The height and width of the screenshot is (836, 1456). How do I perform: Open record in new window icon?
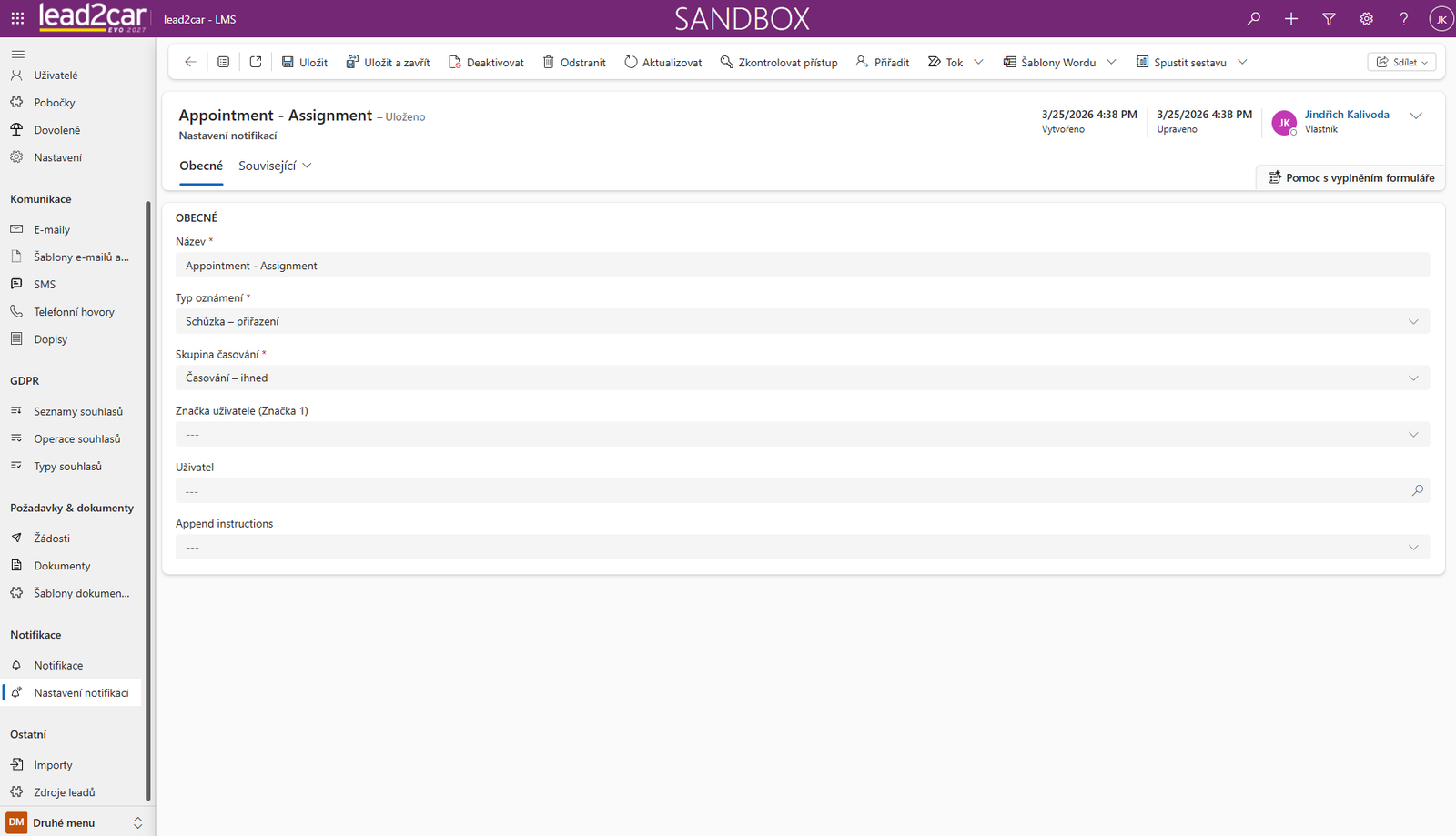(256, 62)
